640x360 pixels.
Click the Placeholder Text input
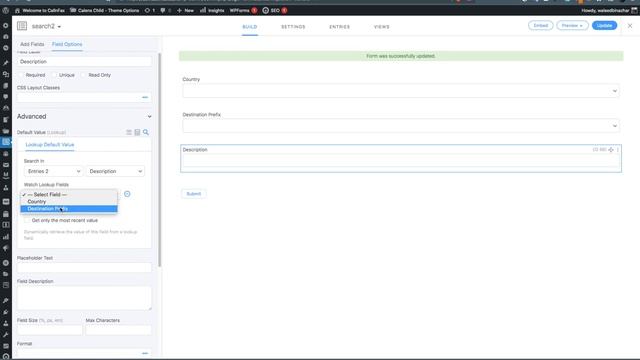click(x=84, y=268)
